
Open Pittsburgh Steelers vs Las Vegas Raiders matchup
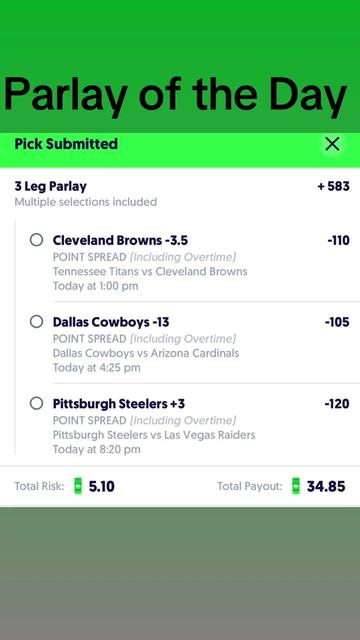point(154,435)
